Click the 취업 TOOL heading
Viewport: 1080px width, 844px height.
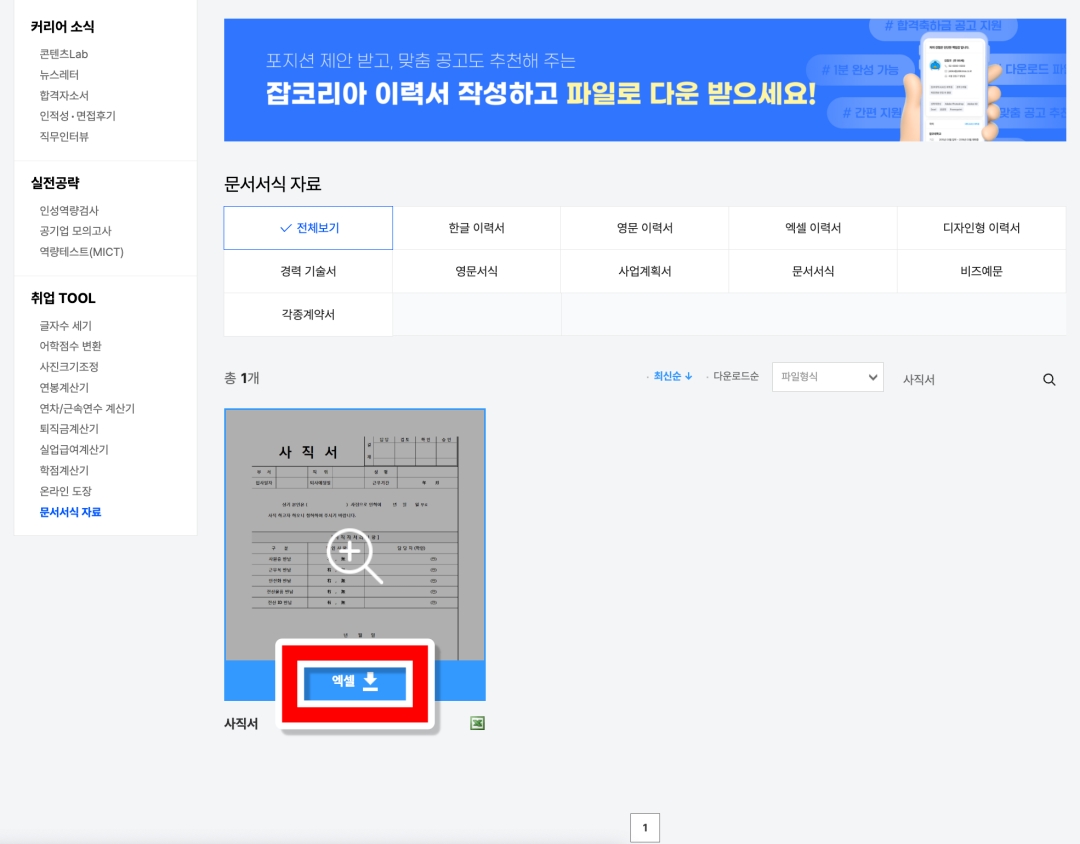[63, 298]
